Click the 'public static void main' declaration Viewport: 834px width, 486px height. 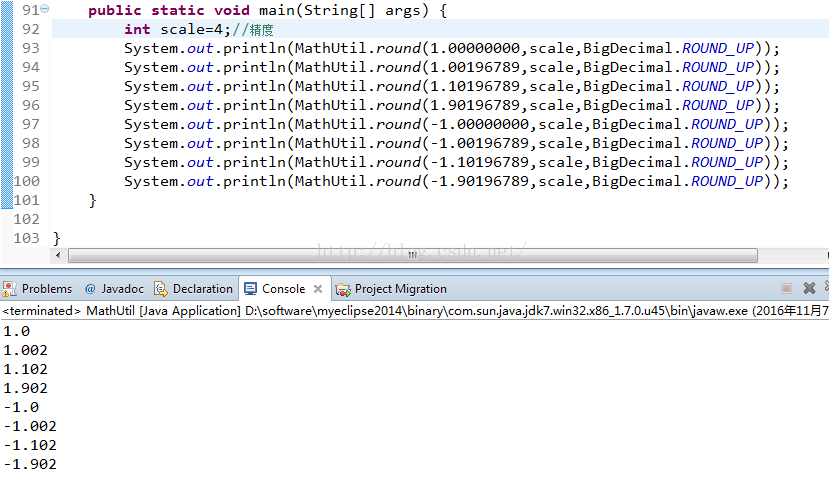point(268,11)
